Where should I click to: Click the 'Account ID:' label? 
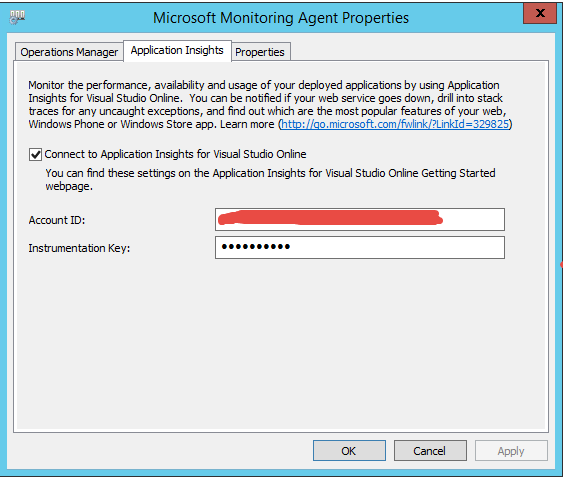(x=57, y=220)
